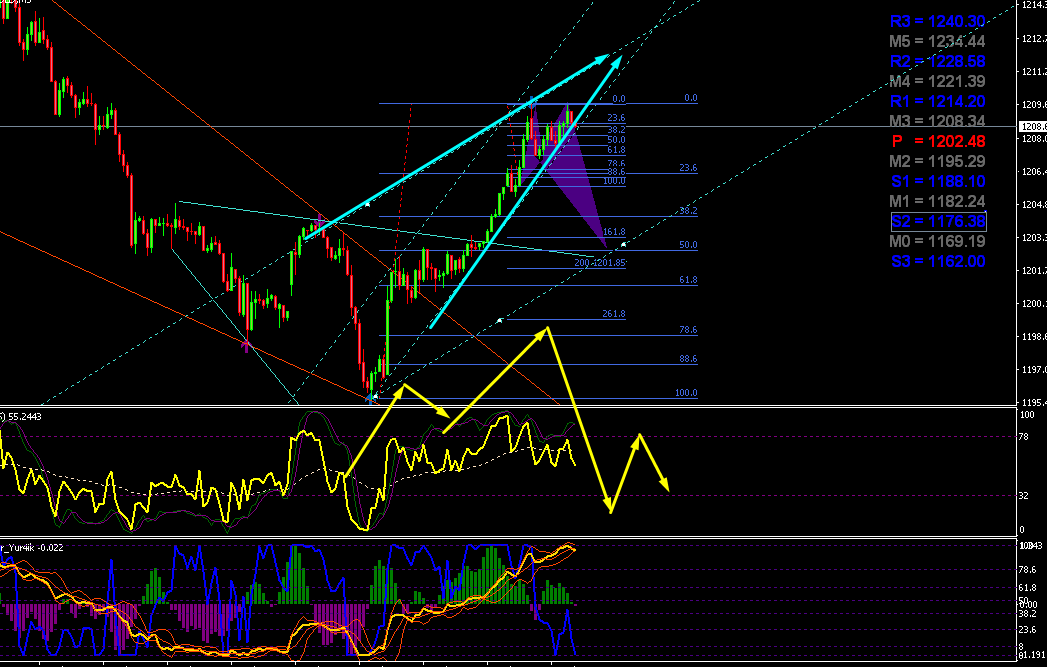
Task: Click the 55.2443 oscillator value label
Action: 25,417
